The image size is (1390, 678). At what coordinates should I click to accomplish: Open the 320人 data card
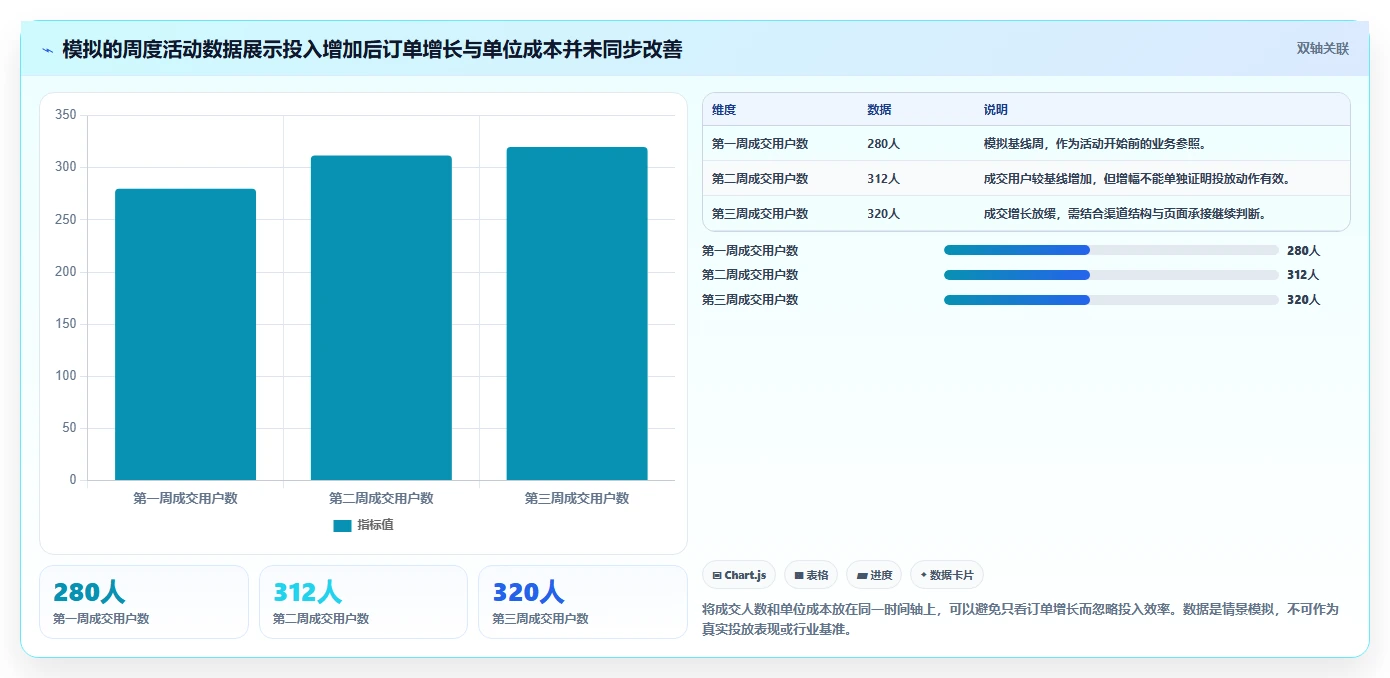583,602
